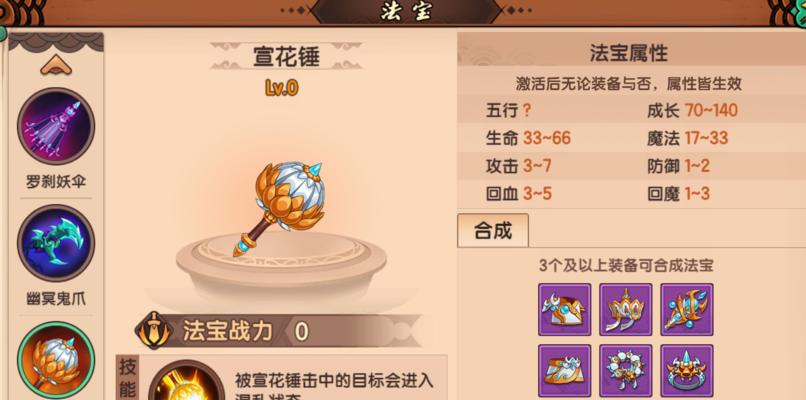Choose the spiked ring equipment slot
The image size is (806, 400).
687,371
